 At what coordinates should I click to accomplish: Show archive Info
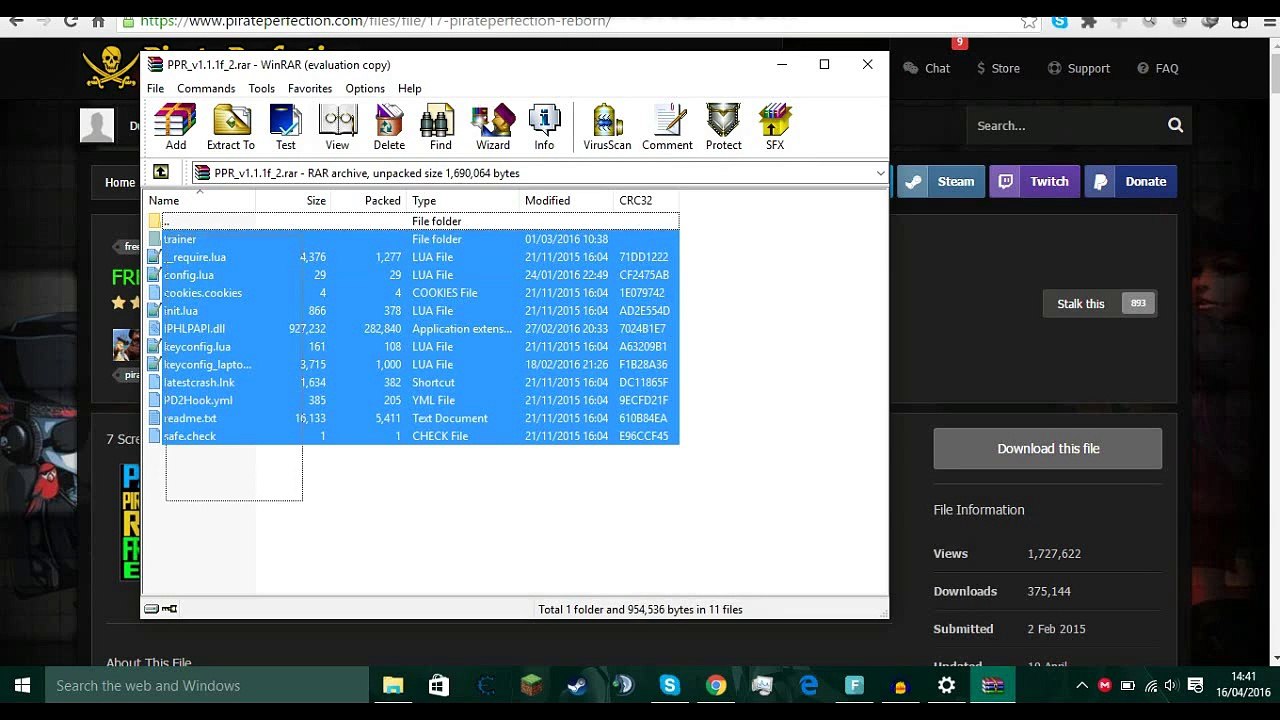coord(544,127)
